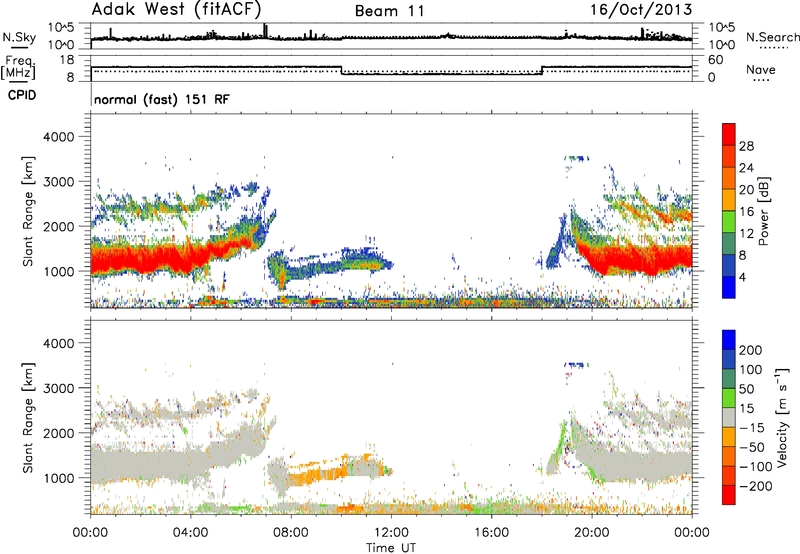Click the "16:00" time tick label
The height and width of the screenshot is (554, 800).
491,533
